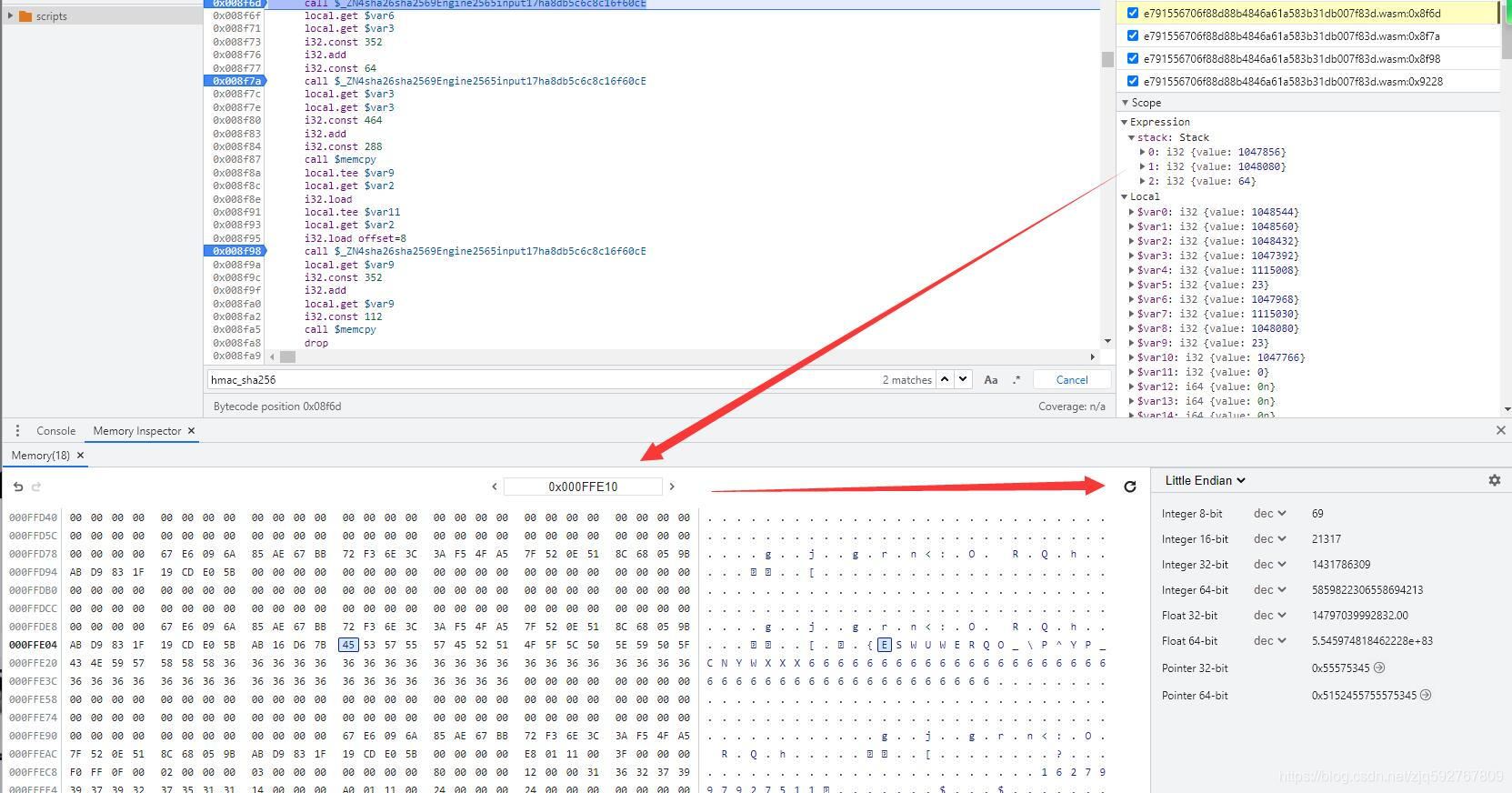Change Integer 16-bit format dropdown
This screenshot has width=1512, height=793.
(1270, 538)
